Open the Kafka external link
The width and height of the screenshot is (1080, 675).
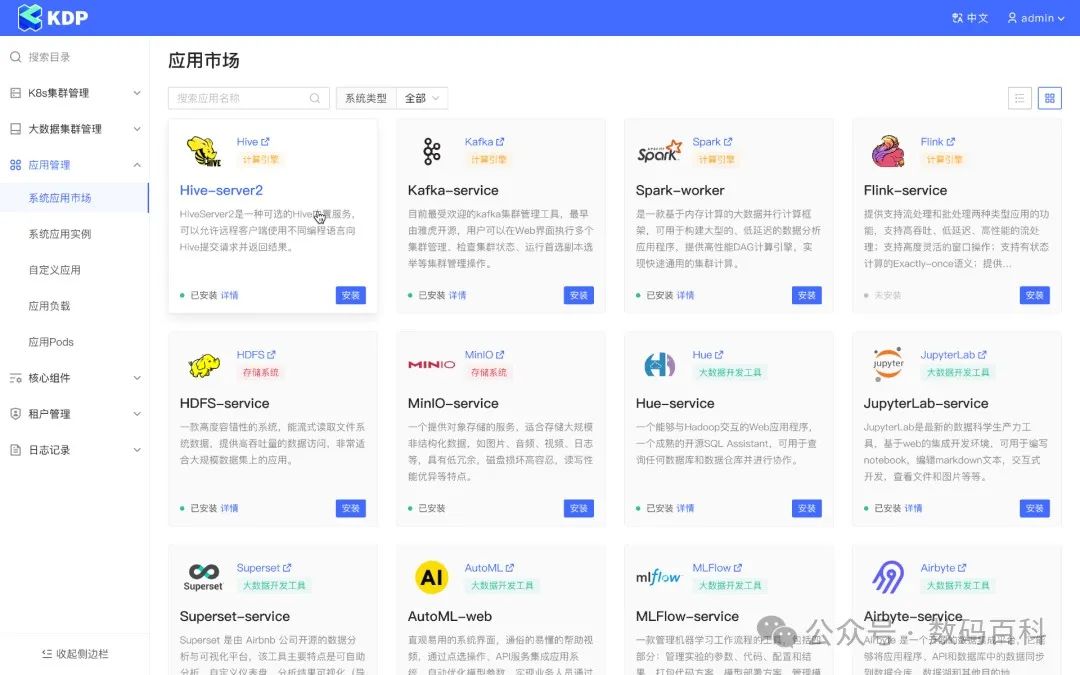click(484, 142)
